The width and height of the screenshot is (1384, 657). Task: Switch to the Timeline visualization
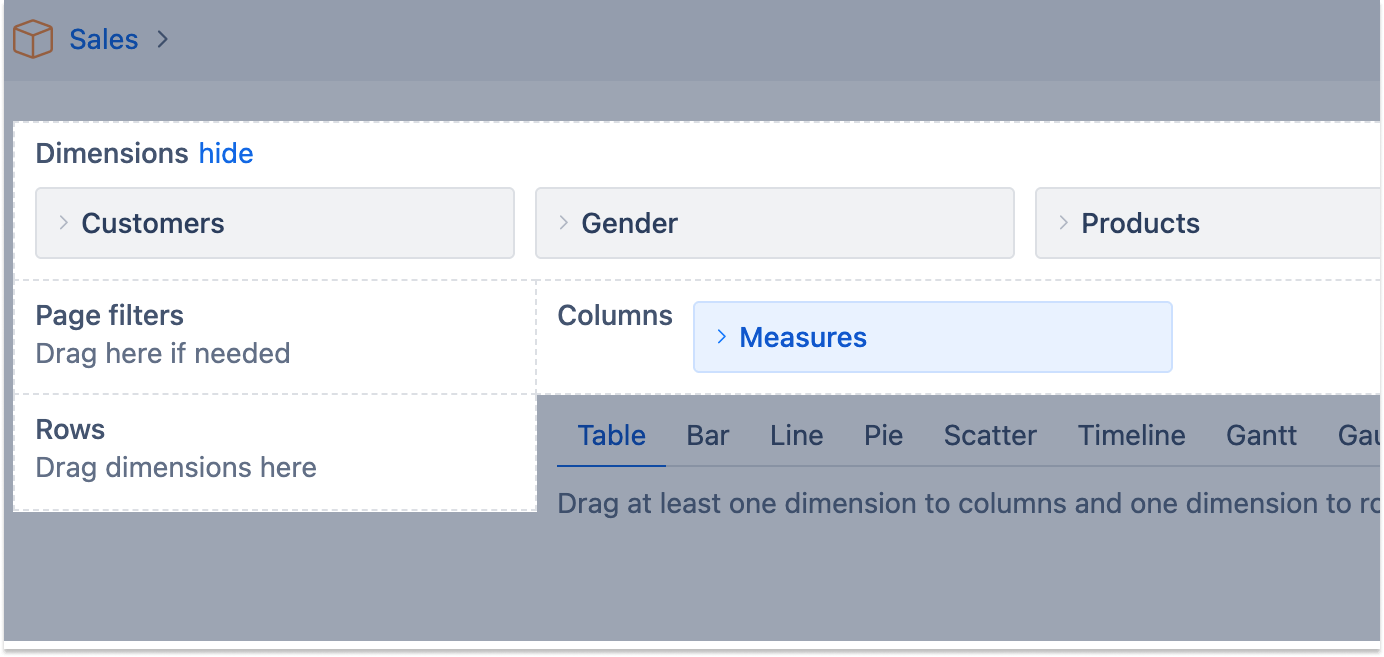pos(1131,435)
